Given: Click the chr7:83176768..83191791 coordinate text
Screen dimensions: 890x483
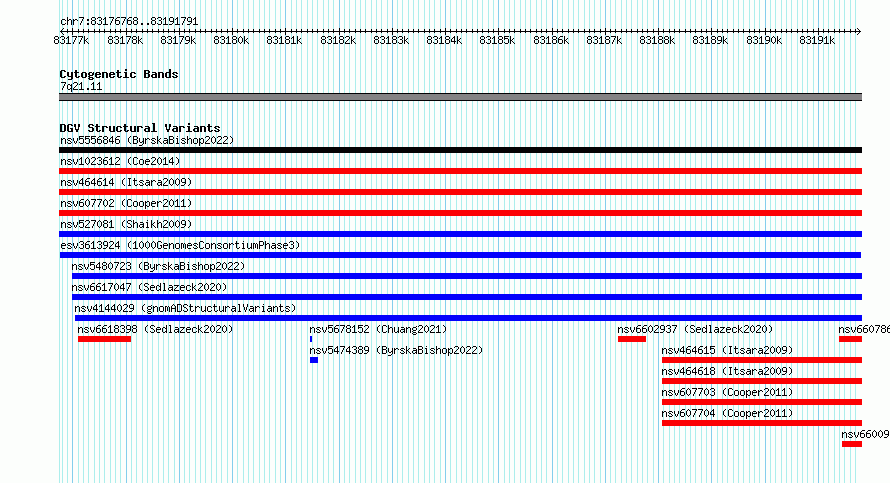Looking at the screenshot, I should point(129,21).
